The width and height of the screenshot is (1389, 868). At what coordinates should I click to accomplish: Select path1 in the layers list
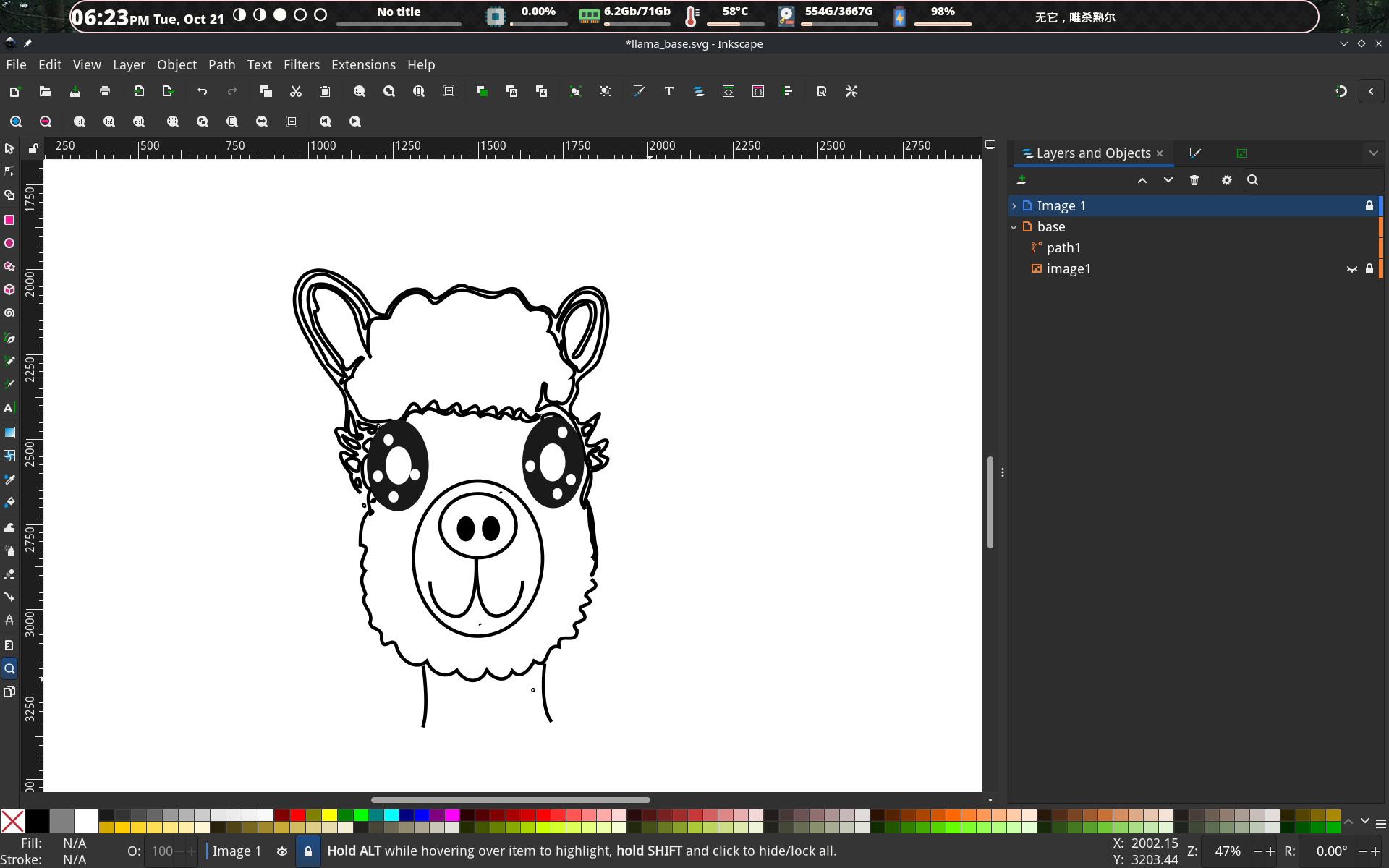pos(1063,248)
